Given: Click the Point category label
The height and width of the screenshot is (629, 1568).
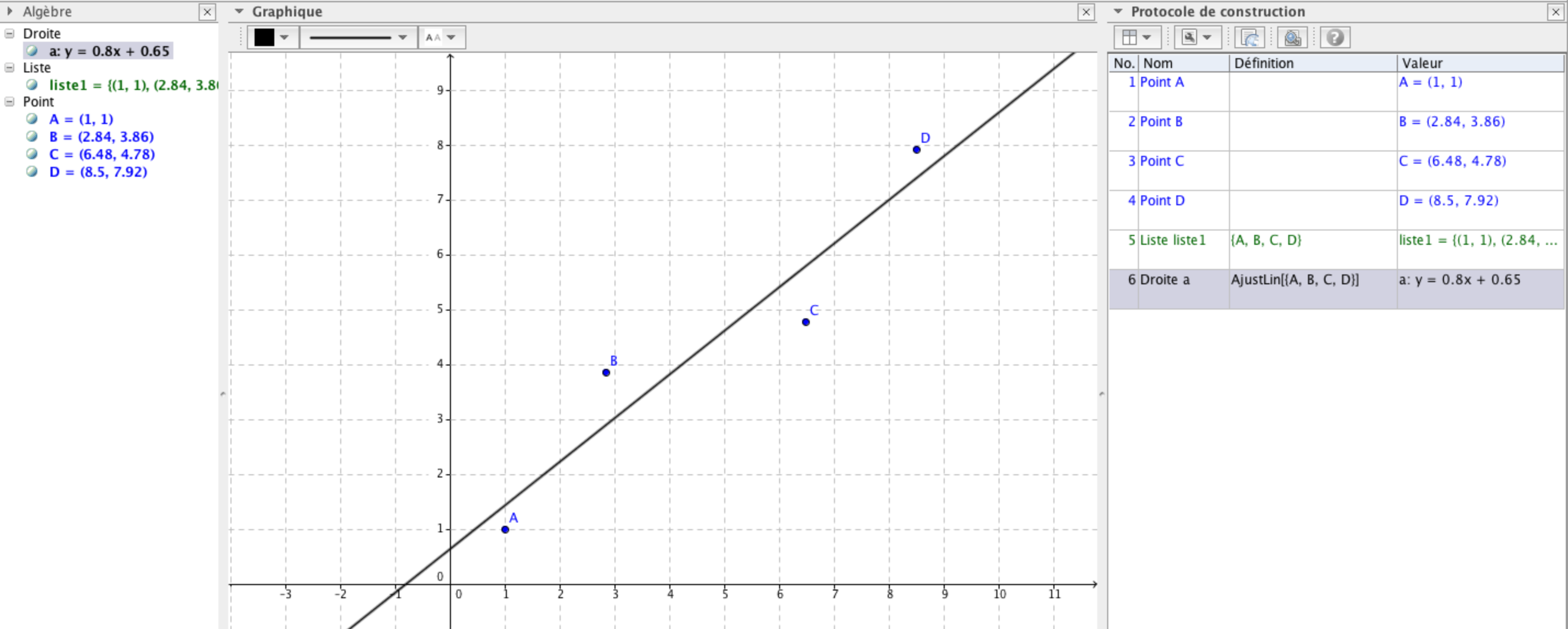Looking at the screenshot, I should coord(38,102).
